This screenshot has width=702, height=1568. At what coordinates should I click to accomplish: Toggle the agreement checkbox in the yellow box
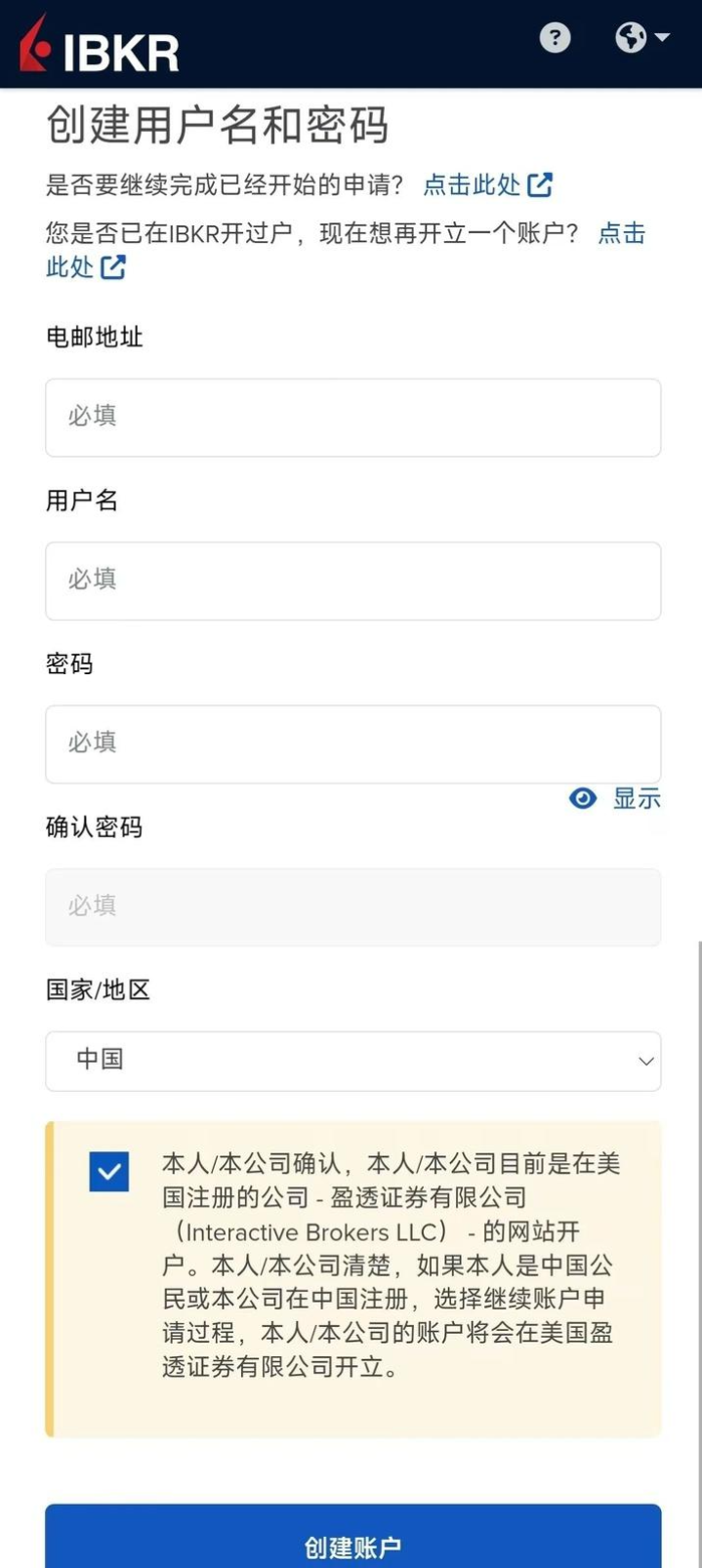coord(109,1173)
